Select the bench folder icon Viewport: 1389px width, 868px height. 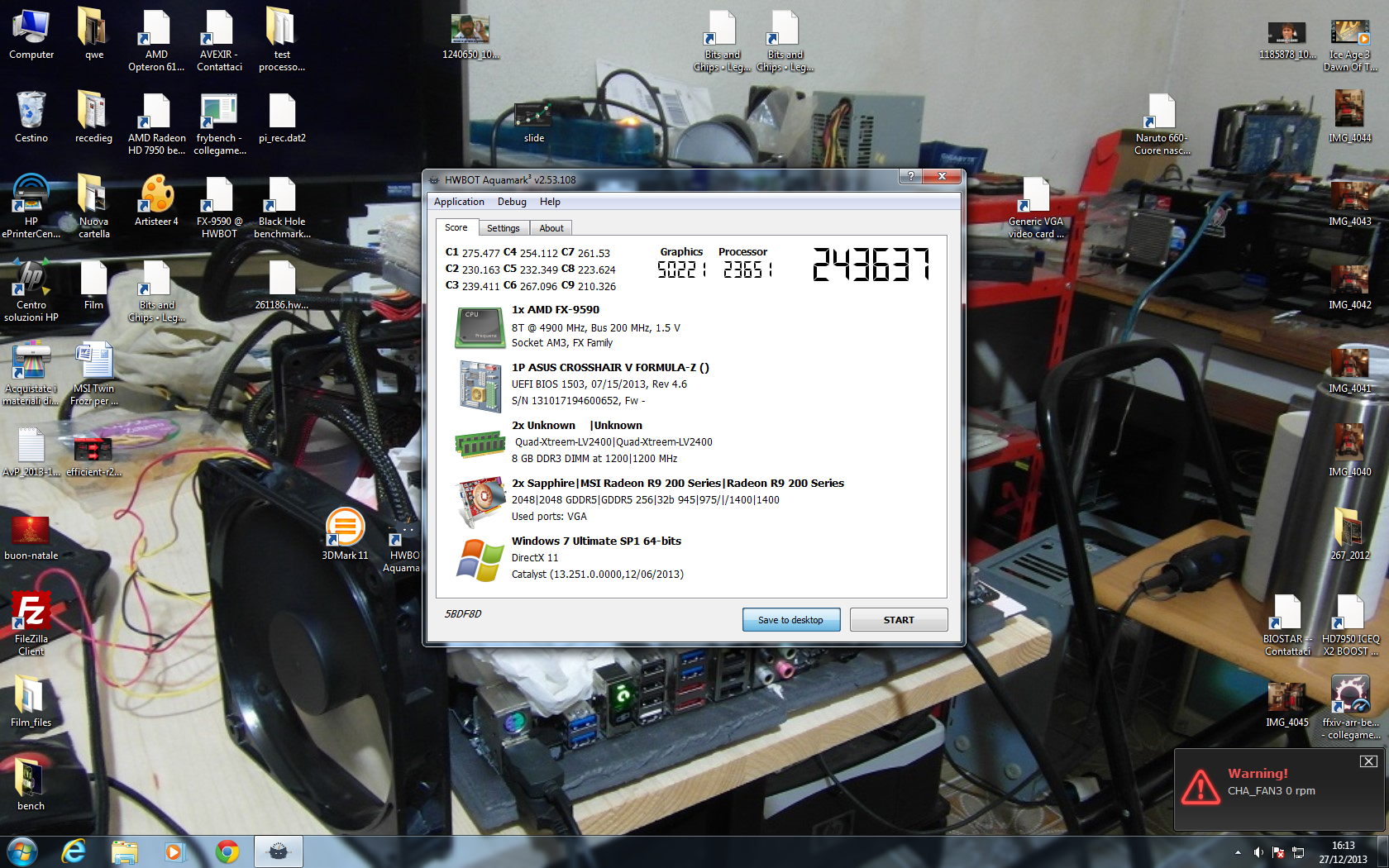pyautogui.click(x=31, y=784)
